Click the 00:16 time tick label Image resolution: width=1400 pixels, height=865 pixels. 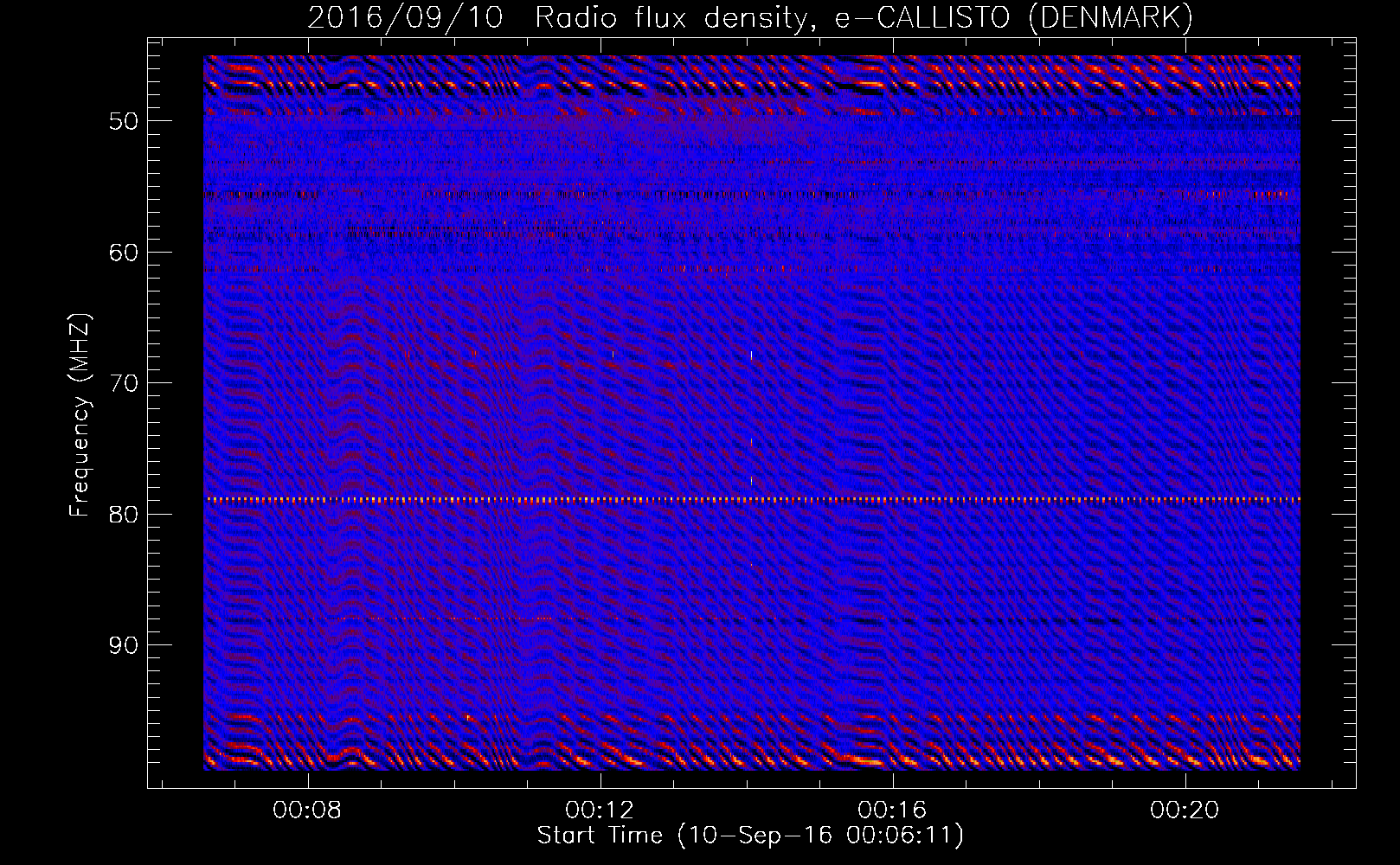pos(892,811)
